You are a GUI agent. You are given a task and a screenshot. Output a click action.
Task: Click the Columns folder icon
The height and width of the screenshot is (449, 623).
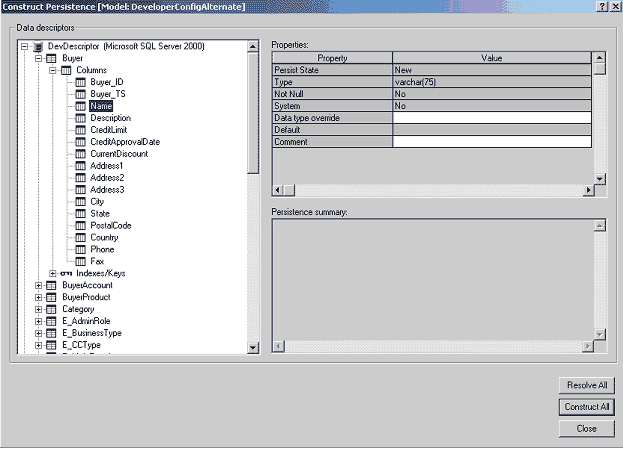(x=66, y=70)
